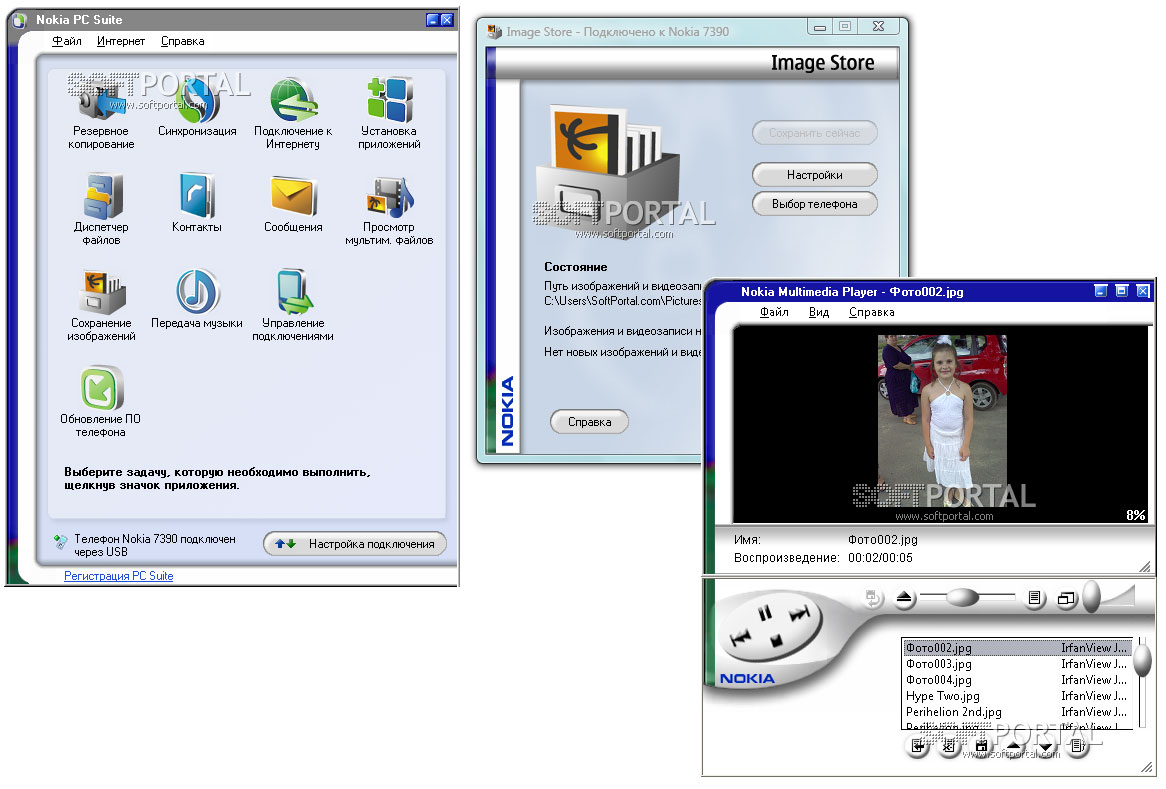
Task: Select Фото003.jpg in playlist
Action: click(x=1017, y=664)
